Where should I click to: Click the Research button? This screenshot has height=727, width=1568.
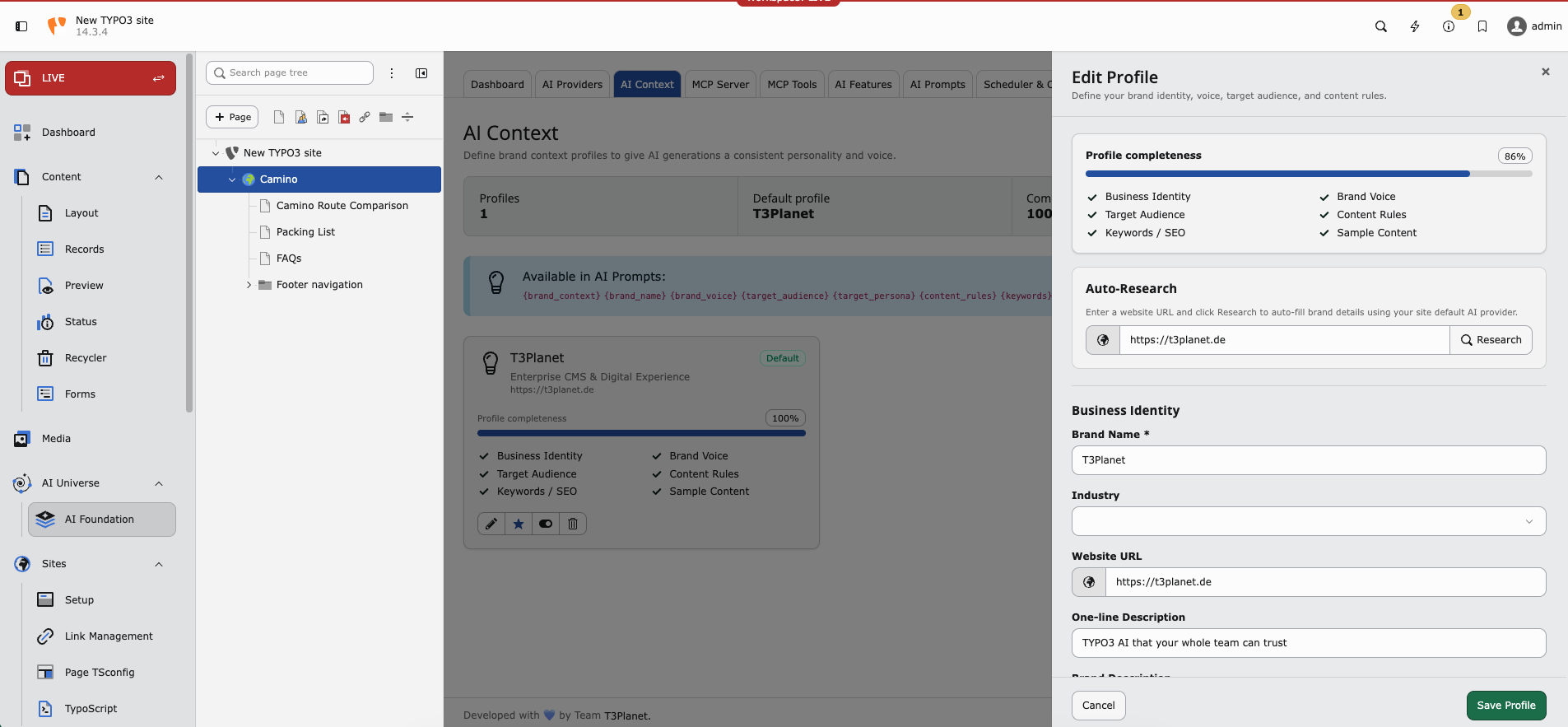click(x=1491, y=340)
